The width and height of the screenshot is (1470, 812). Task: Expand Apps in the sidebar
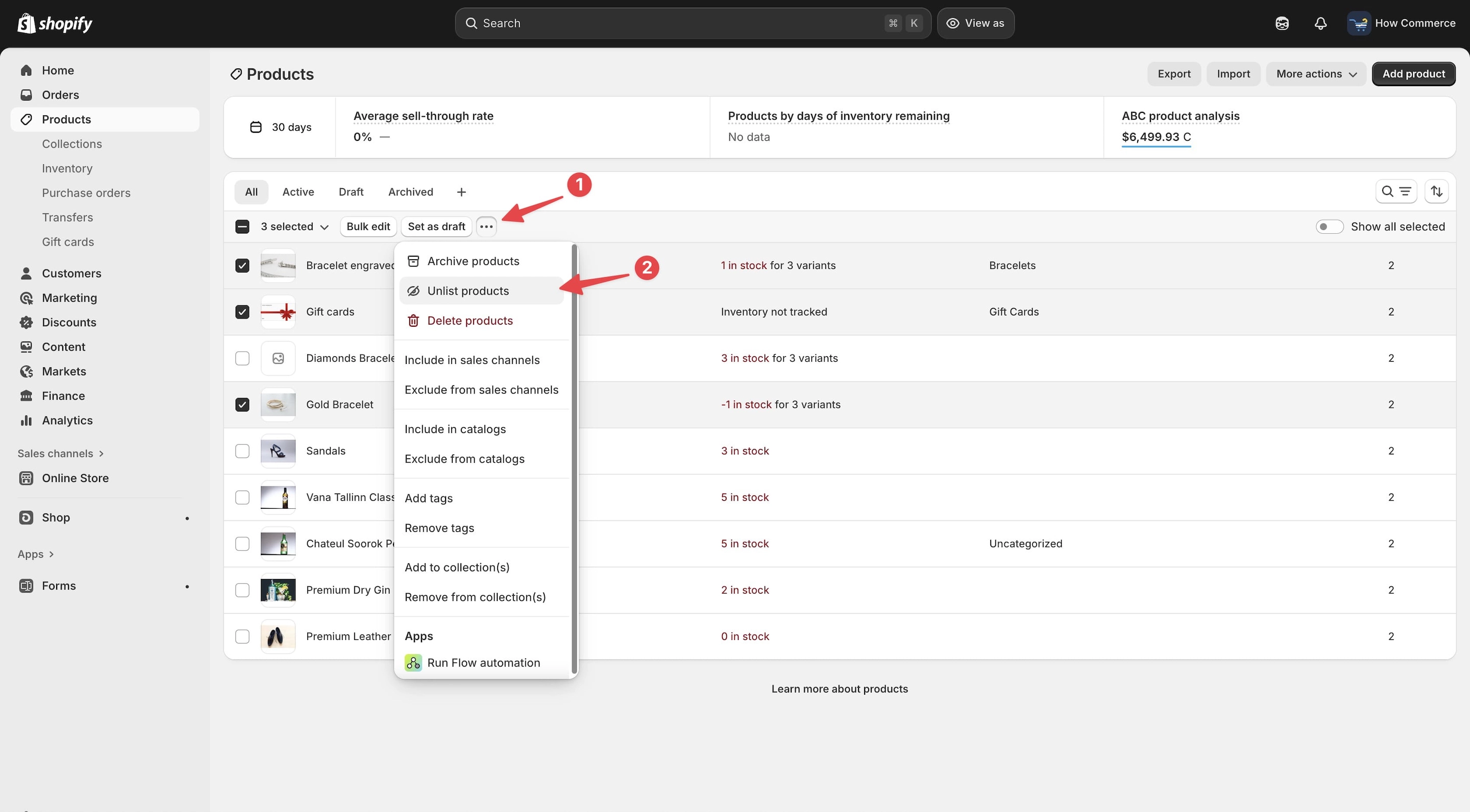(x=35, y=554)
